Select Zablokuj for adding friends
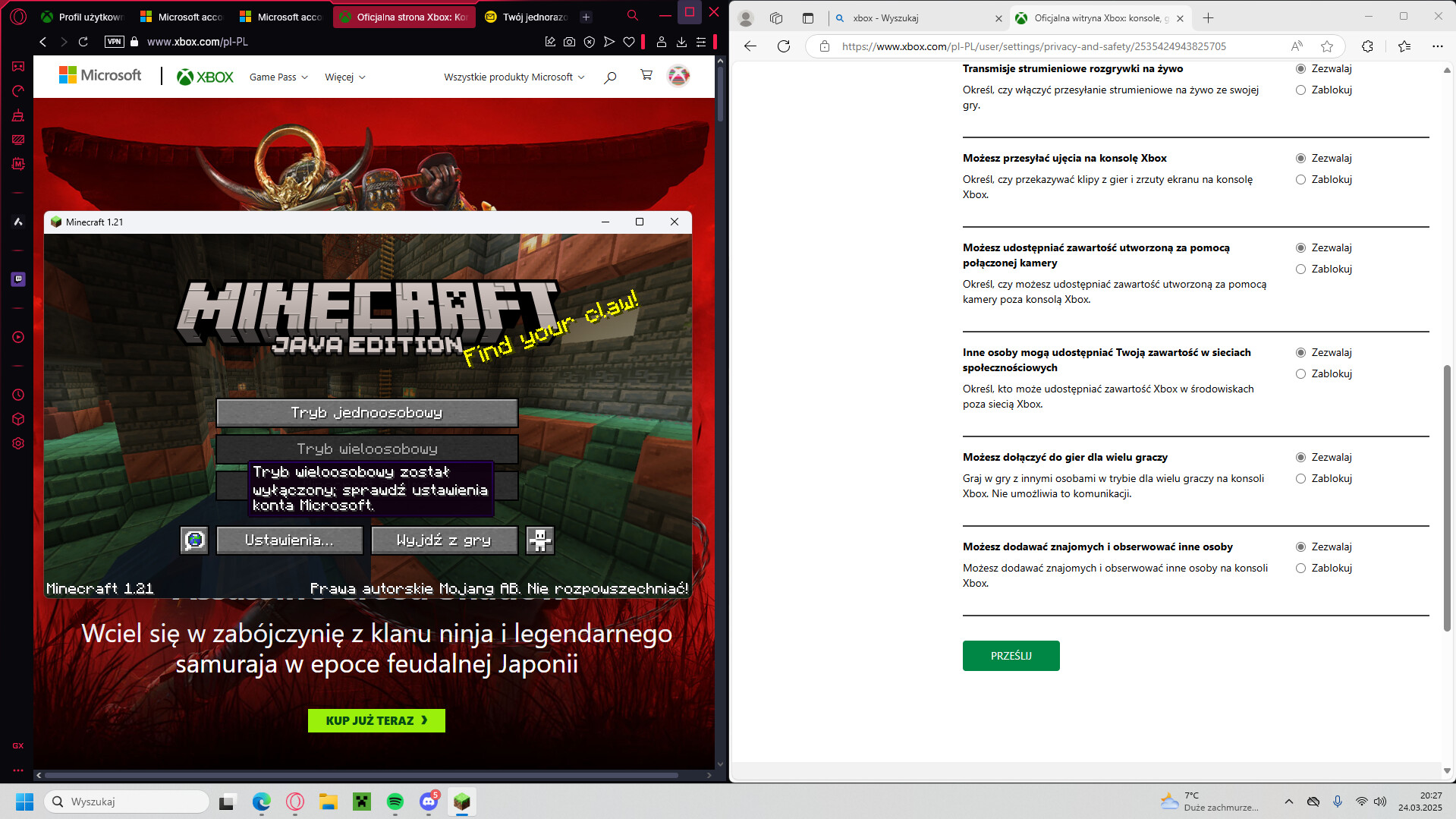This screenshot has height=819, width=1456. click(x=1300, y=569)
